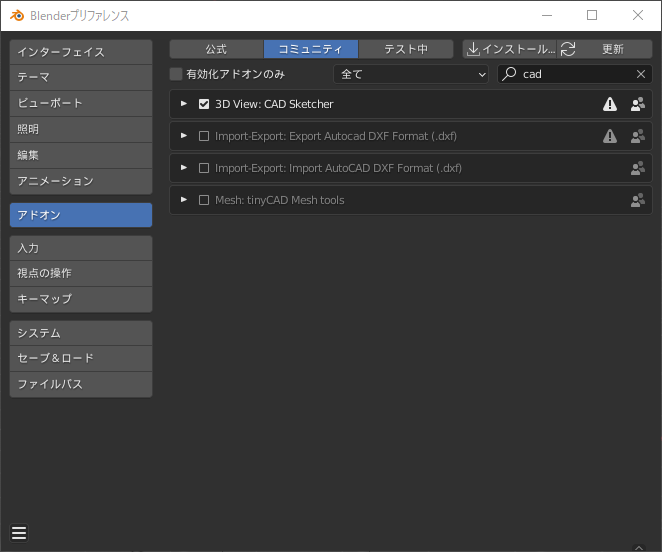Minimize the Blender preferences window
This screenshot has height=552, width=662.
pyautogui.click(x=547, y=16)
